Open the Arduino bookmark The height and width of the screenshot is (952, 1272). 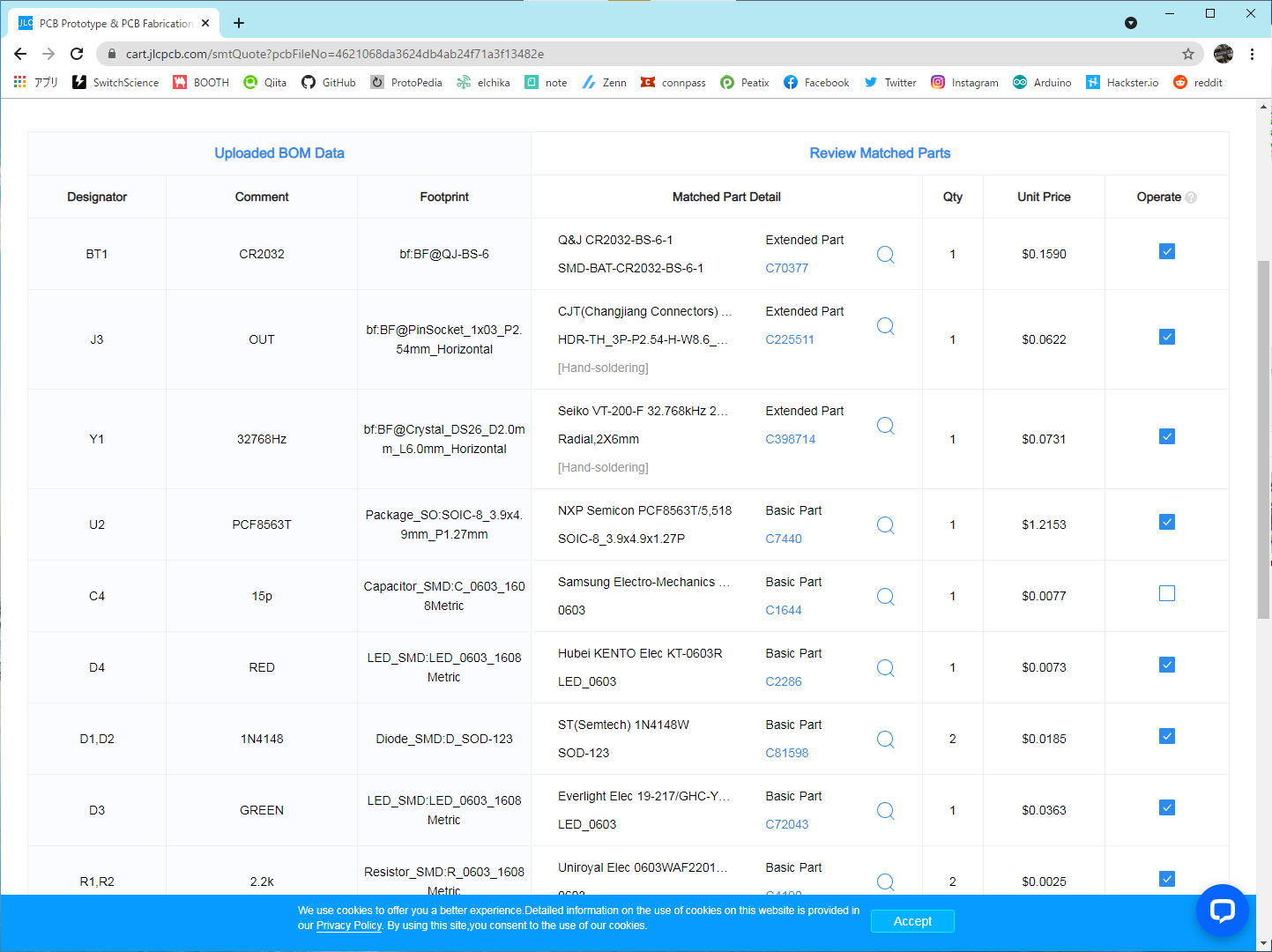point(1042,82)
